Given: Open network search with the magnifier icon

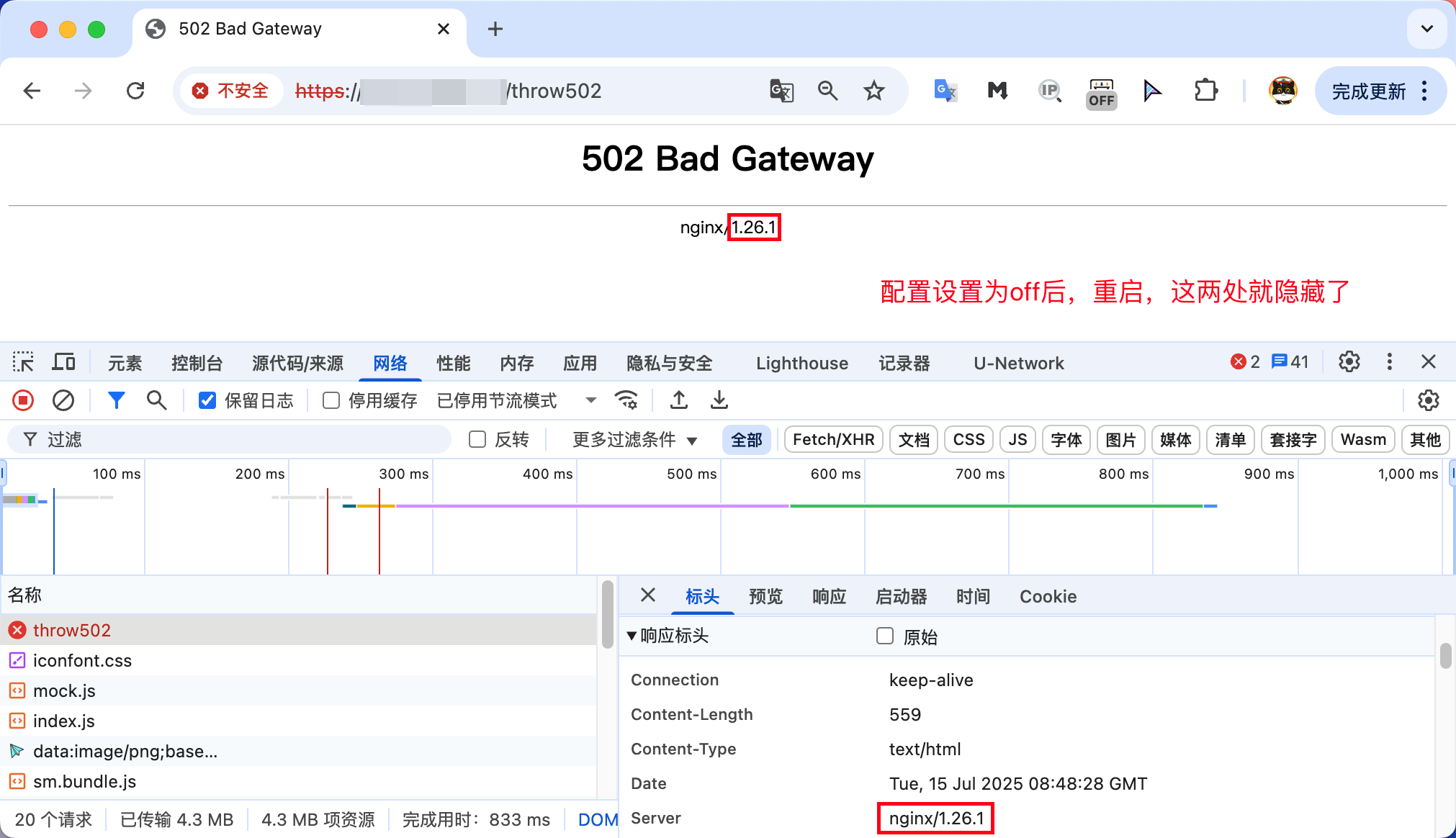Looking at the screenshot, I should (x=156, y=400).
